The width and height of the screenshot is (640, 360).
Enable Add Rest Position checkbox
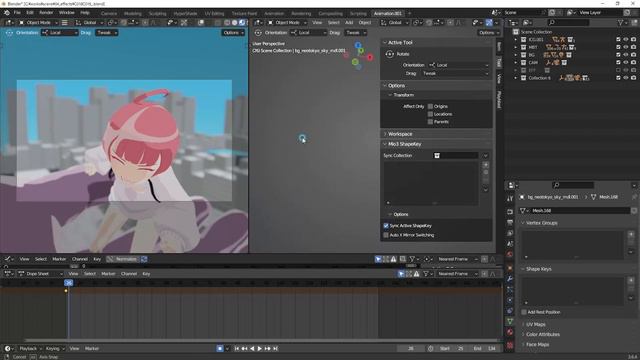(x=524, y=312)
